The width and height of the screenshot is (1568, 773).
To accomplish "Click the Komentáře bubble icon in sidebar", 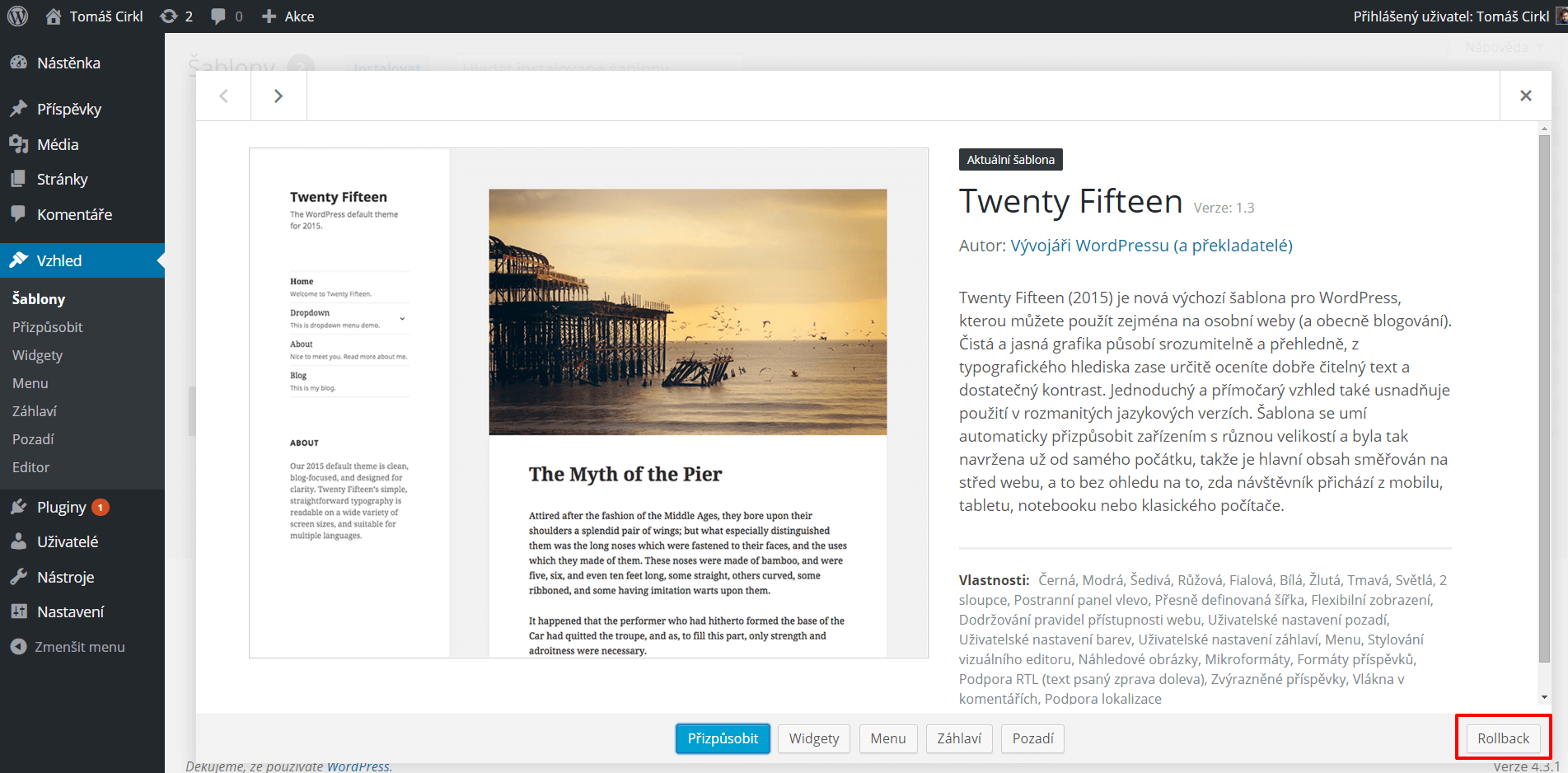I will (18, 214).
